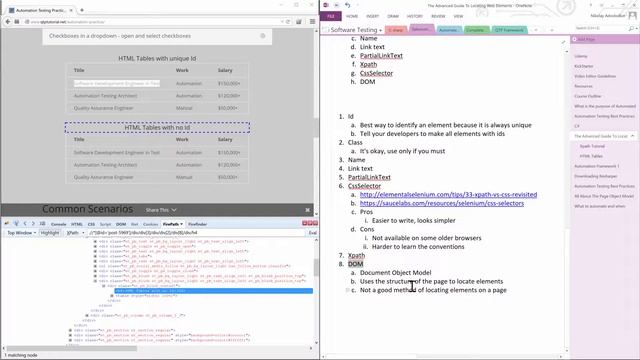
Task: Open the OneNote VIEW ribbon tab
Action: [x=458, y=16]
